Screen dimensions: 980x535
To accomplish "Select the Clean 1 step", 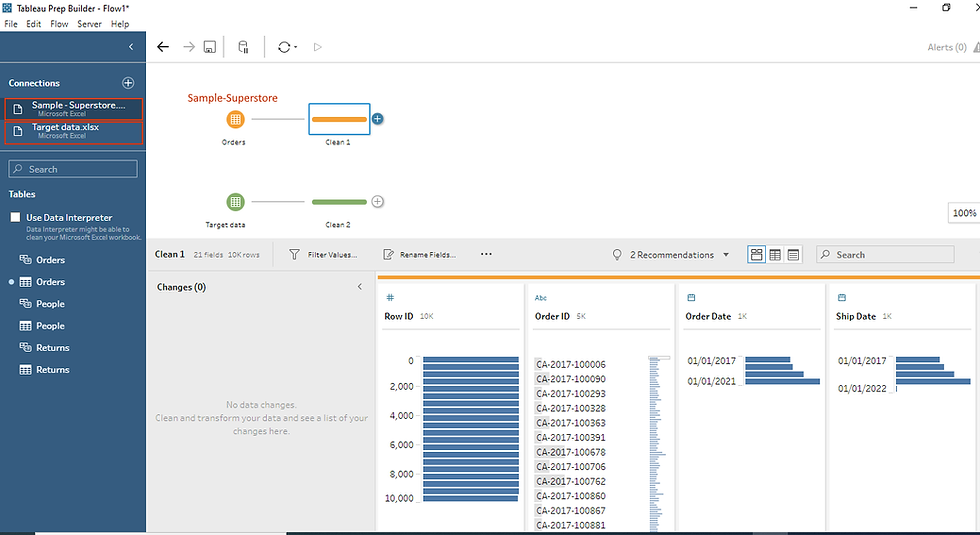I will [x=339, y=119].
